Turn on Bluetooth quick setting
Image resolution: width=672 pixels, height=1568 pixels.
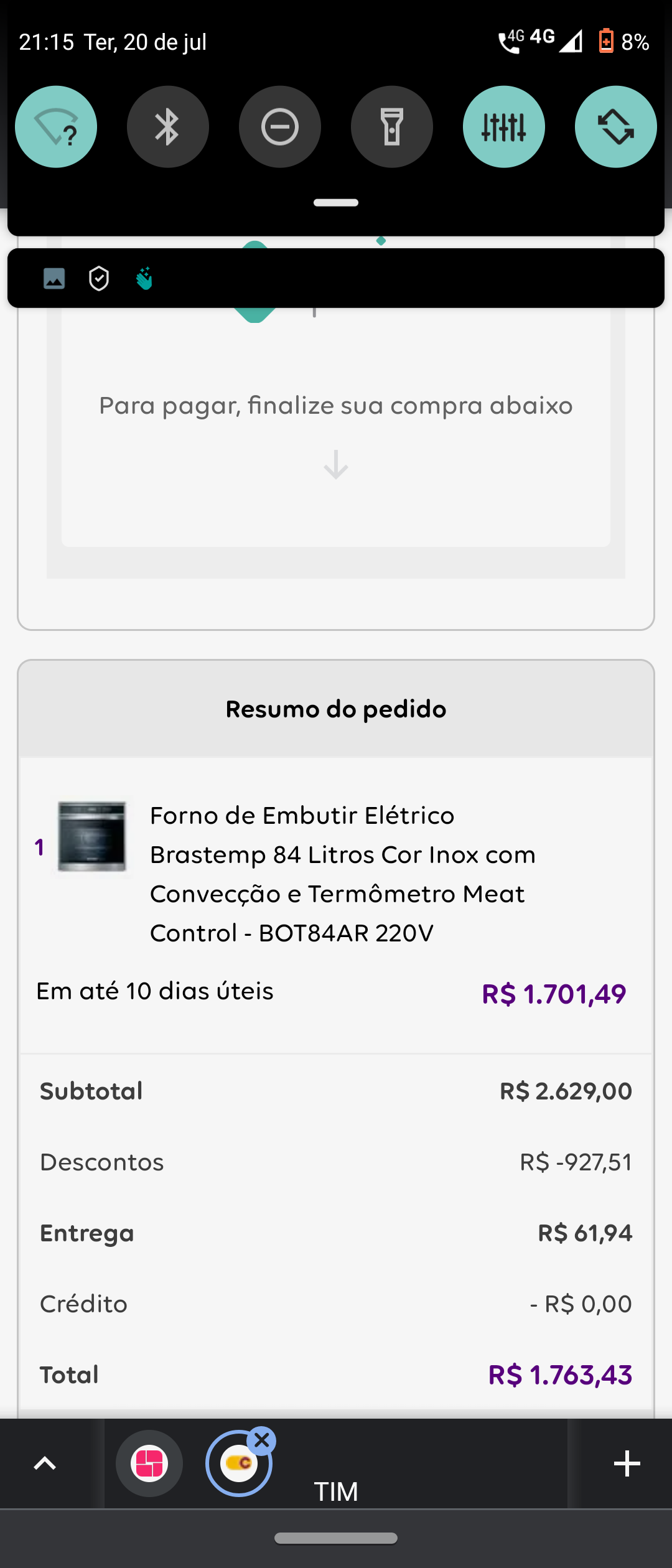(168, 127)
